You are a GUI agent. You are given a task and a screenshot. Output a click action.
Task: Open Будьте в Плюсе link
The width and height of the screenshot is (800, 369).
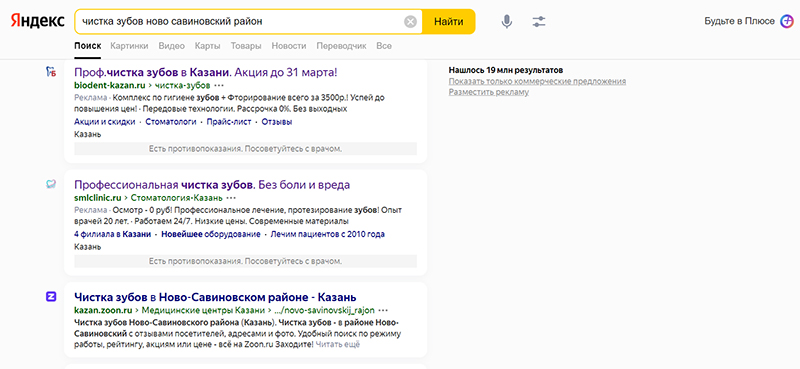tap(740, 21)
